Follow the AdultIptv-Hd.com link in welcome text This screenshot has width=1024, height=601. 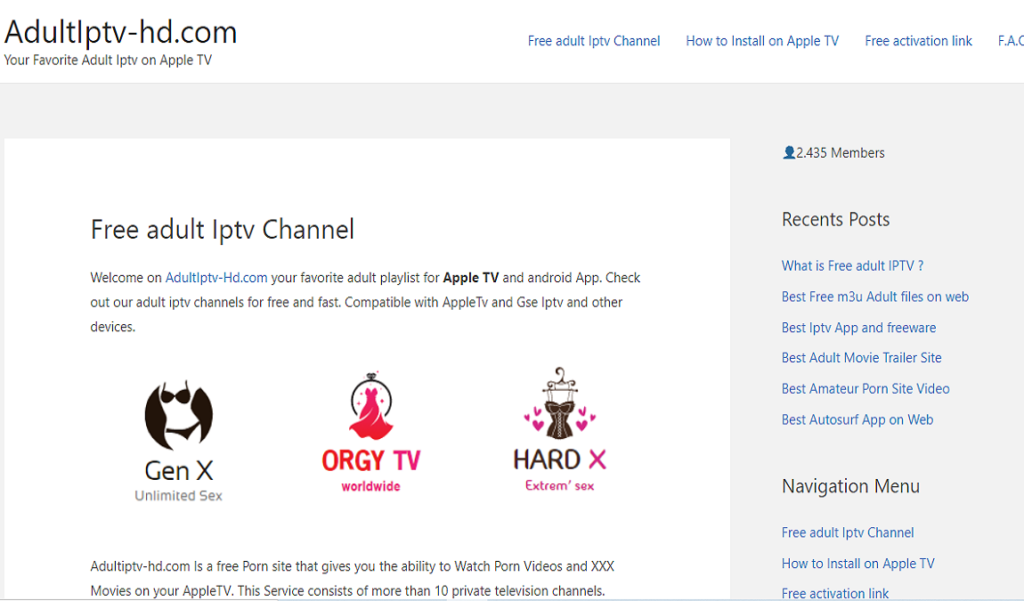tap(216, 278)
